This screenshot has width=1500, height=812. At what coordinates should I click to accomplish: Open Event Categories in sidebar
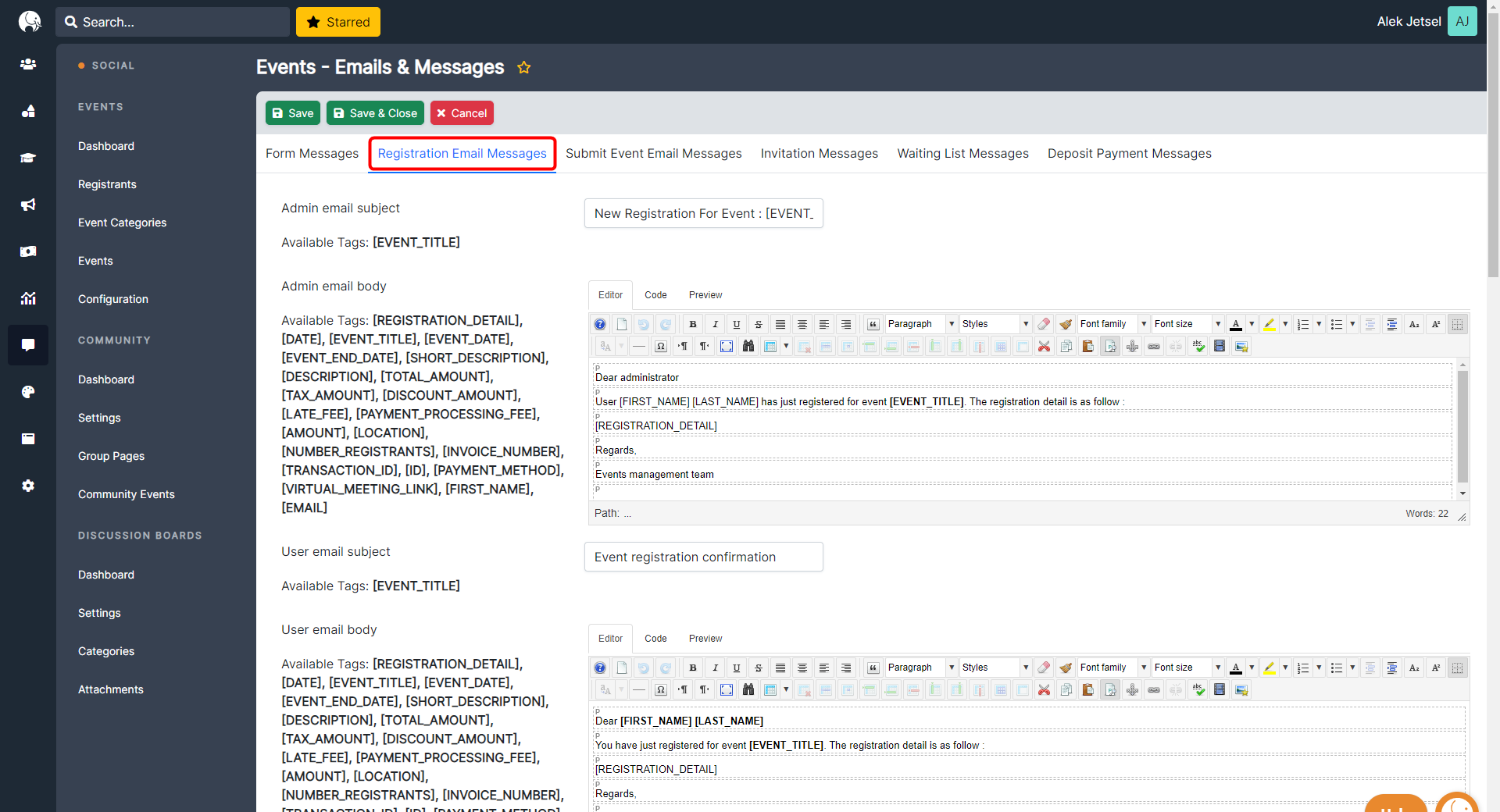click(123, 223)
